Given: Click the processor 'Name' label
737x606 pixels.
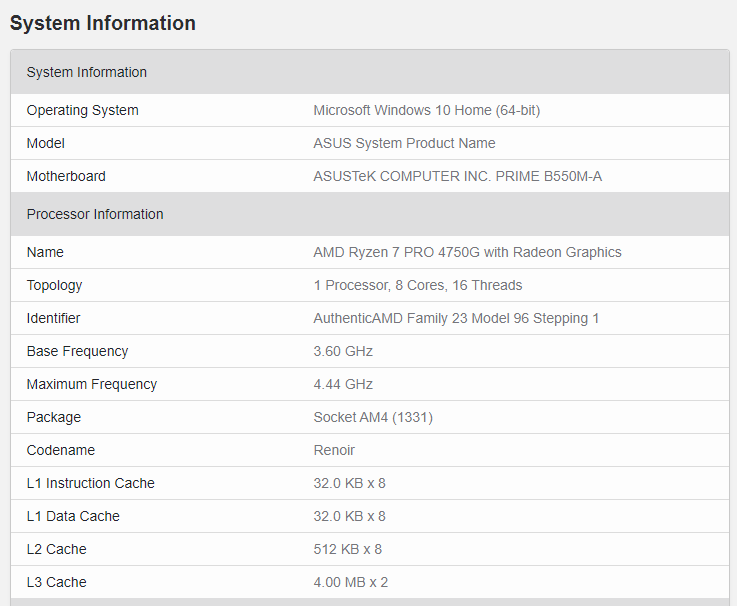Looking at the screenshot, I should pyautogui.click(x=45, y=252).
